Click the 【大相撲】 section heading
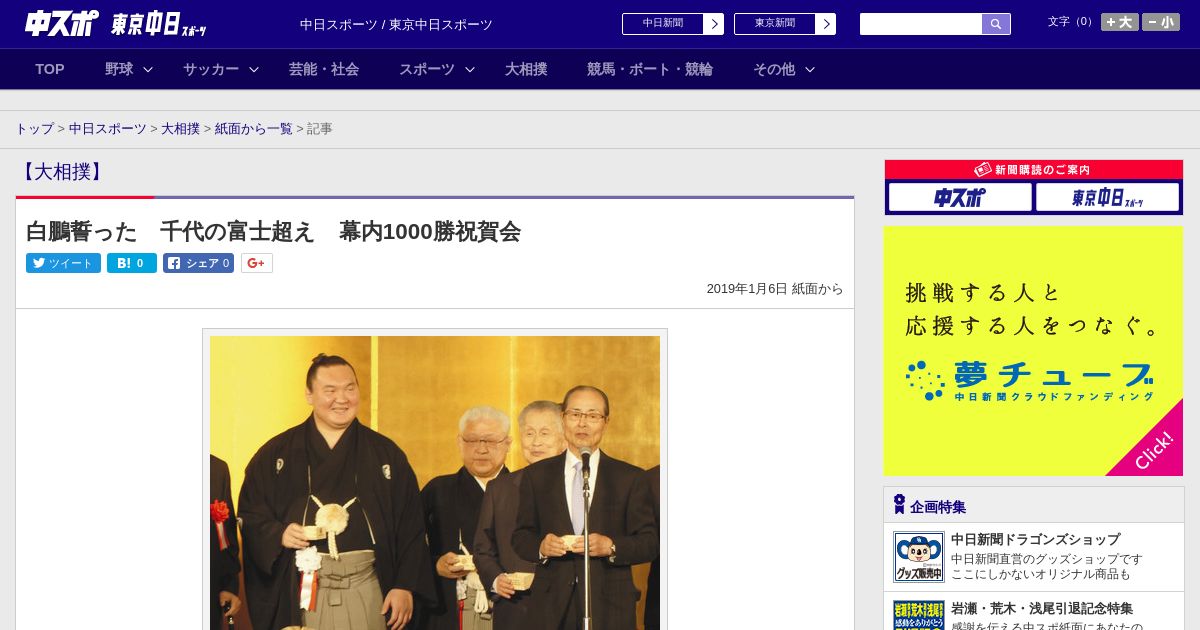This screenshot has height=630, width=1200. pyautogui.click(x=62, y=172)
